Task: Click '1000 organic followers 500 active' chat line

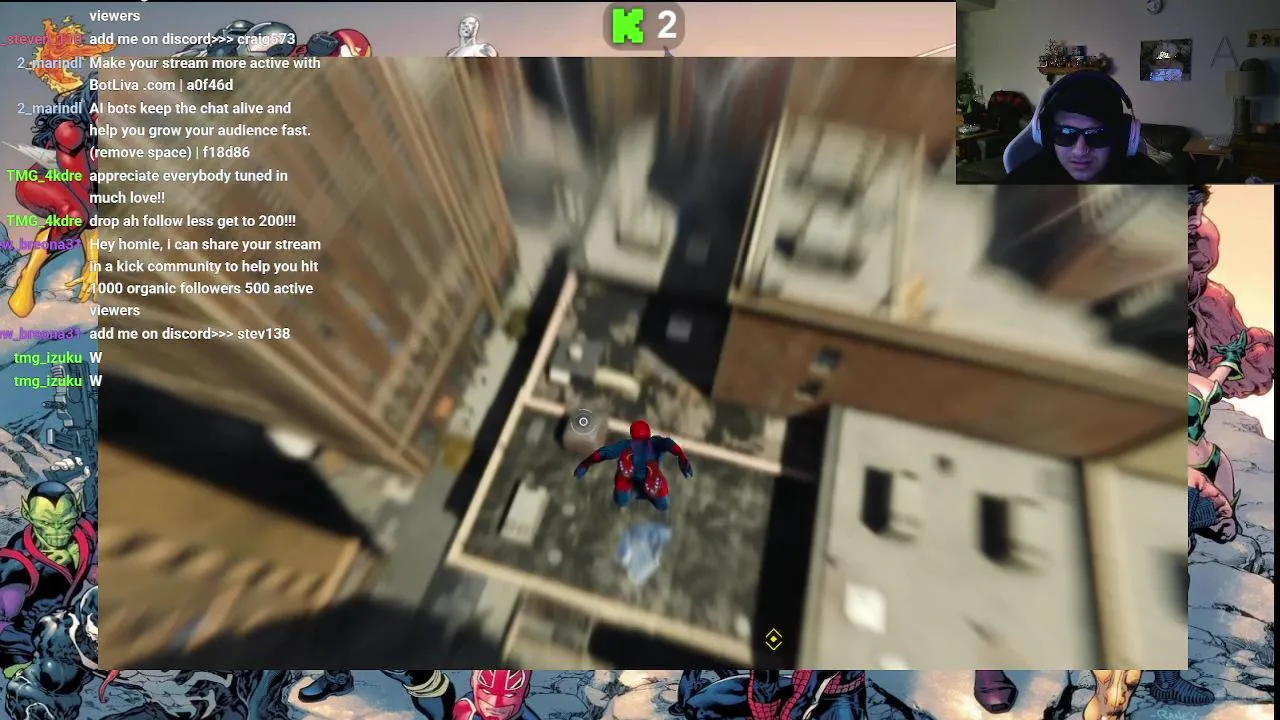Action: pyautogui.click(x=201, y=288)
